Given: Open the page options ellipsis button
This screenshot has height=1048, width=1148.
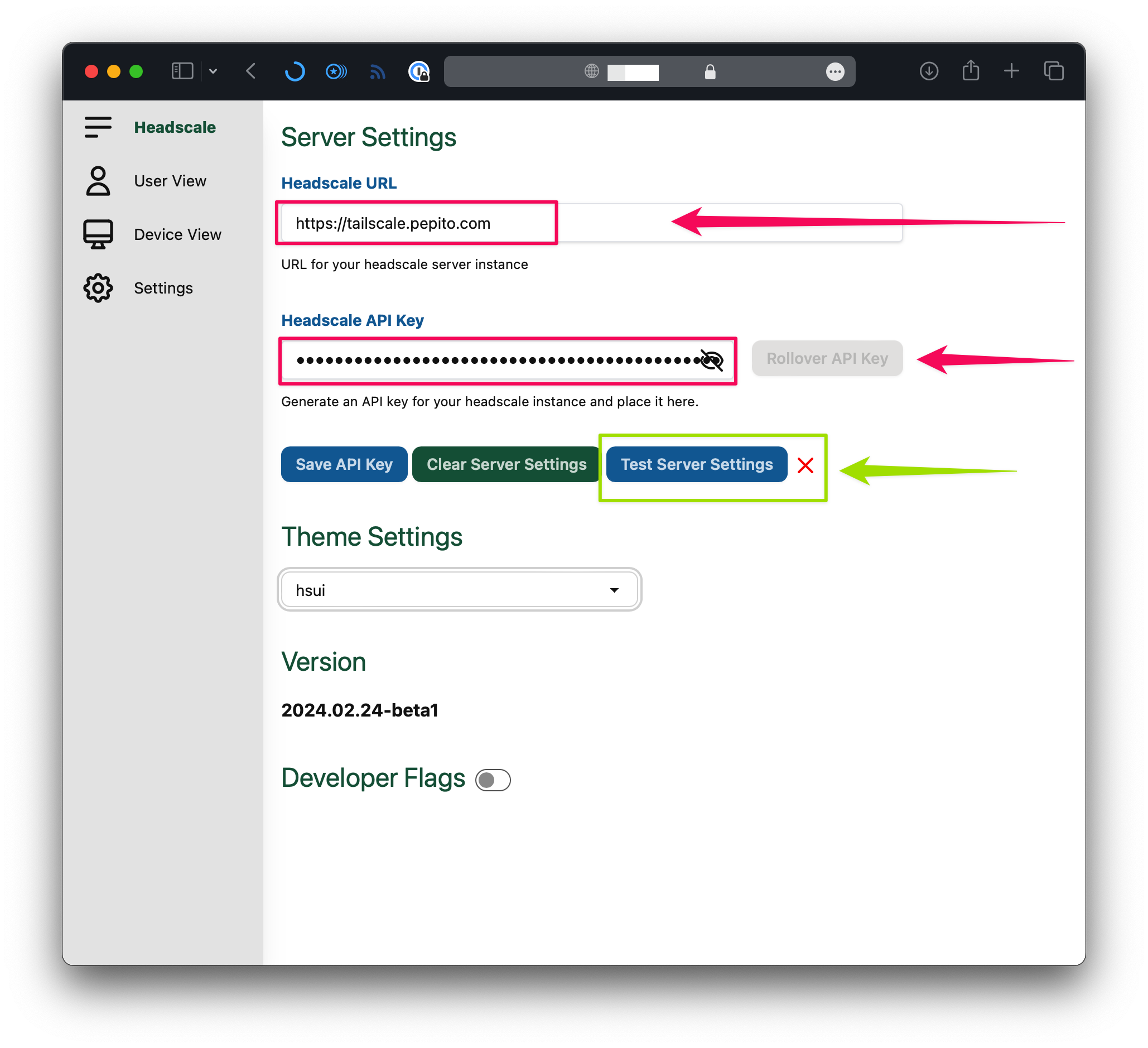Looking at the screenshot, I should 835,71.
